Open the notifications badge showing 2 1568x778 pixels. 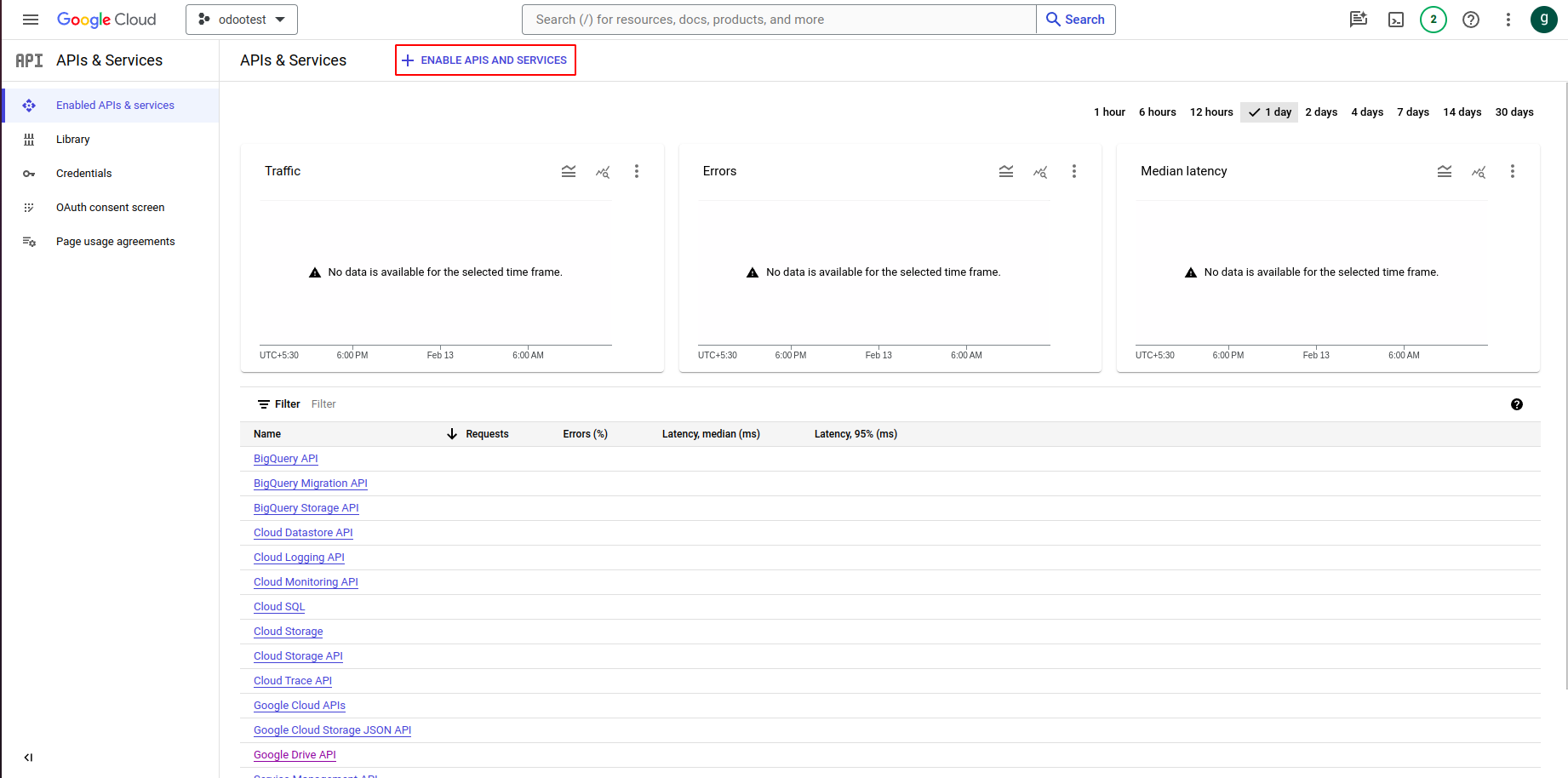point(1434,20)
